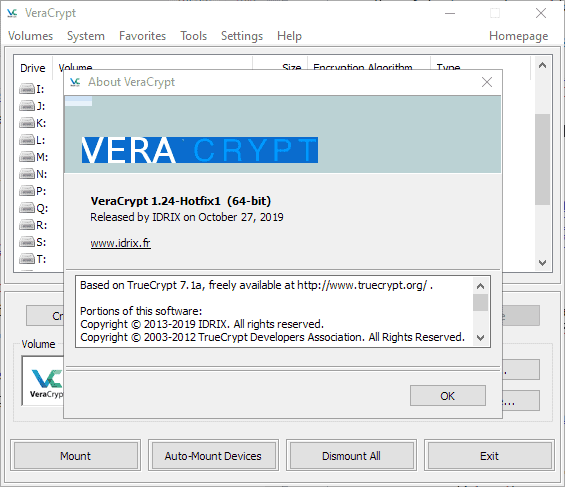Select drive K: icon in the list
The image size is (565, 487).
pos(27,123)
